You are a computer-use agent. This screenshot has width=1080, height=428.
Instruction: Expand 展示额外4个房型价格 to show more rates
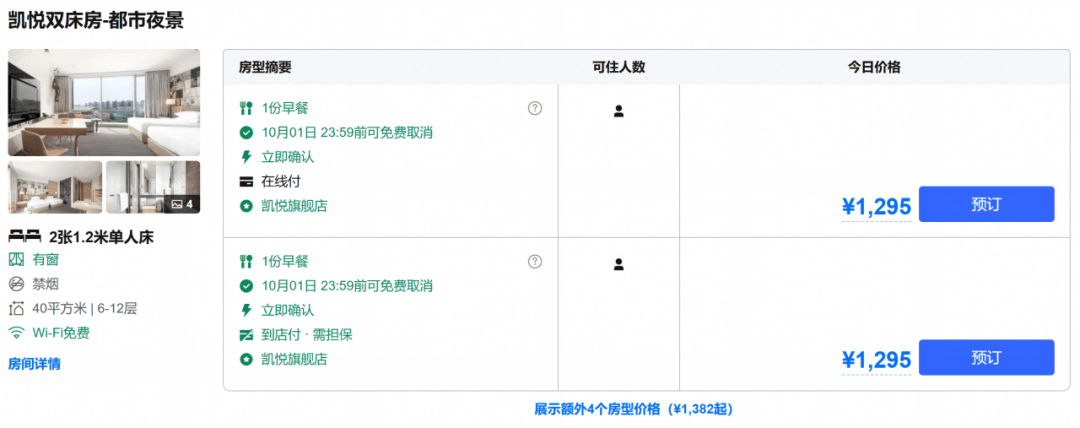634,409
